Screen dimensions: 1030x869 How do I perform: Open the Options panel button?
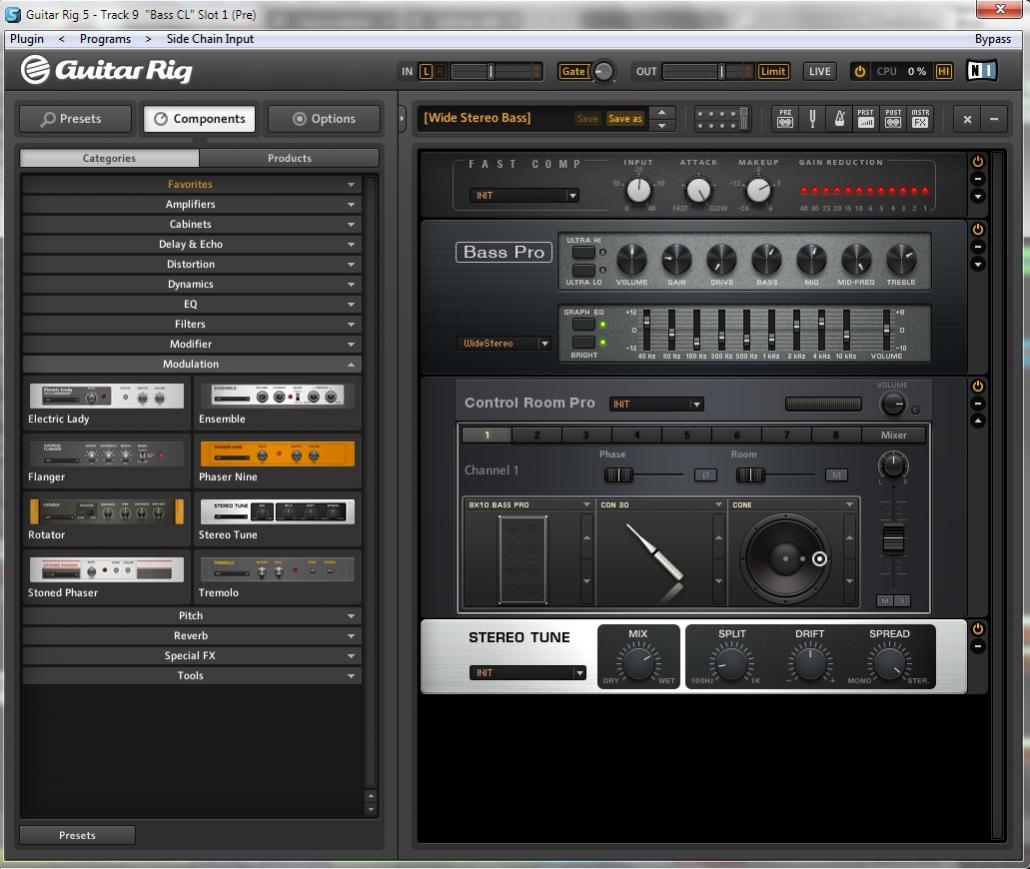tap(324, 119)
